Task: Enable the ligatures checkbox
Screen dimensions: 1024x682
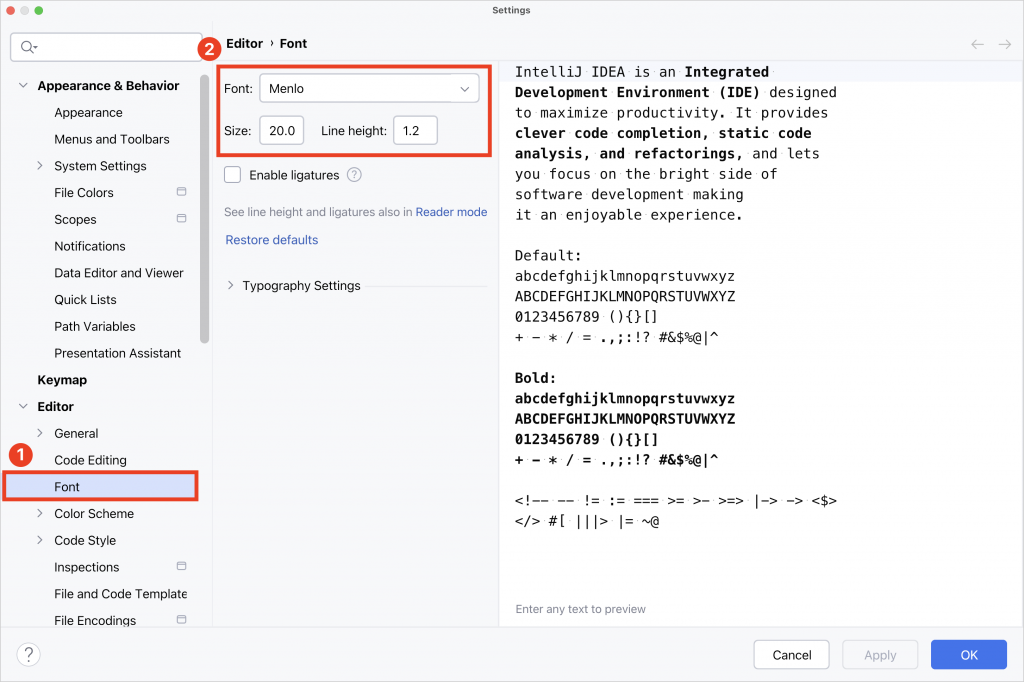Action: click(x=232, y=175)
